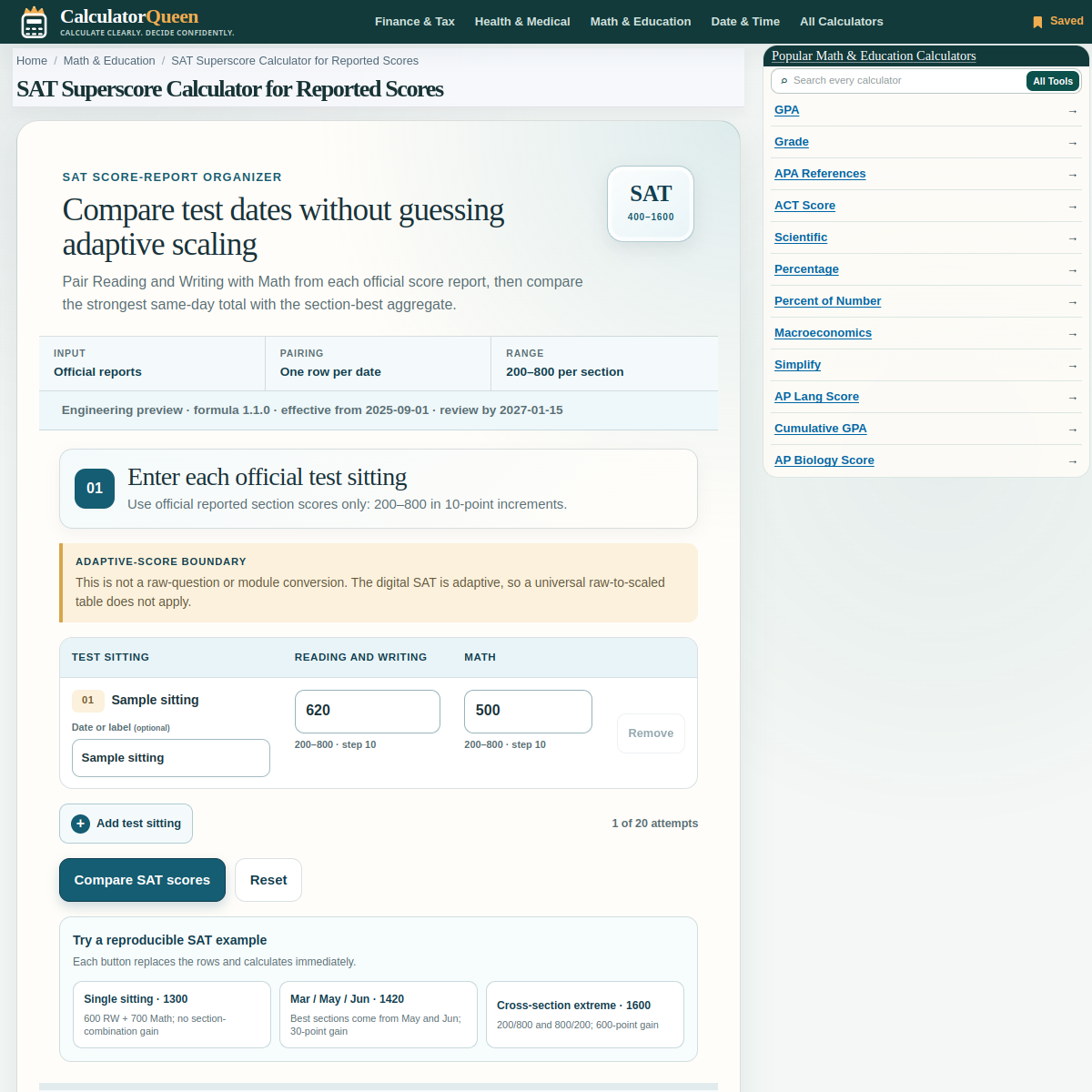Image resolution: width=1092 pixels, height=1092 pixels.
Task: Open the AP Biology Score link
Action: tap(824, 460)
